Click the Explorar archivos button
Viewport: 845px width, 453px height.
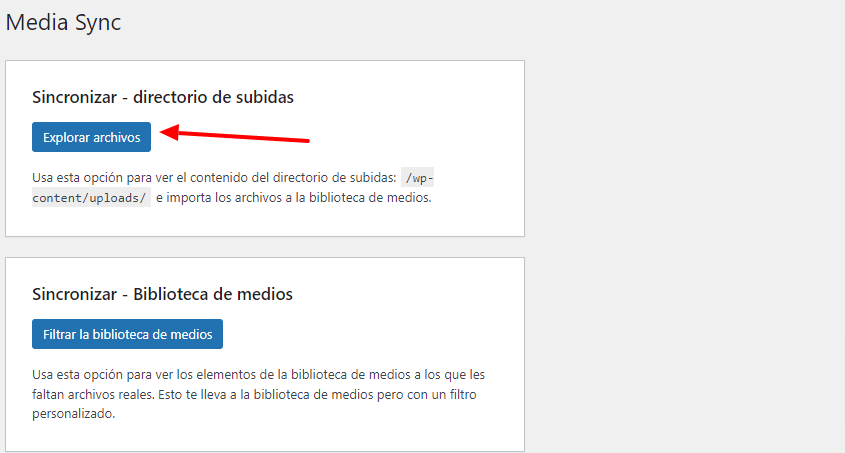tap(91, 137)
